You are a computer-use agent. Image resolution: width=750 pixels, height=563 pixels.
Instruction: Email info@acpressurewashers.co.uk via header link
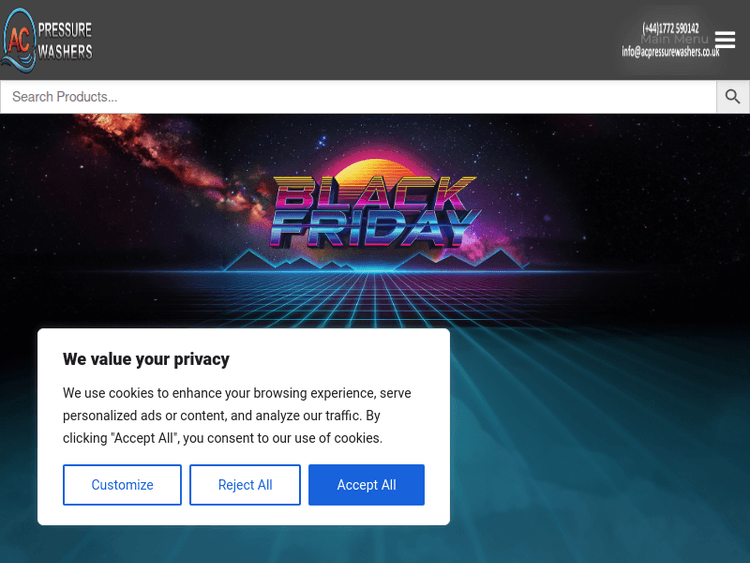click(670, 52)
